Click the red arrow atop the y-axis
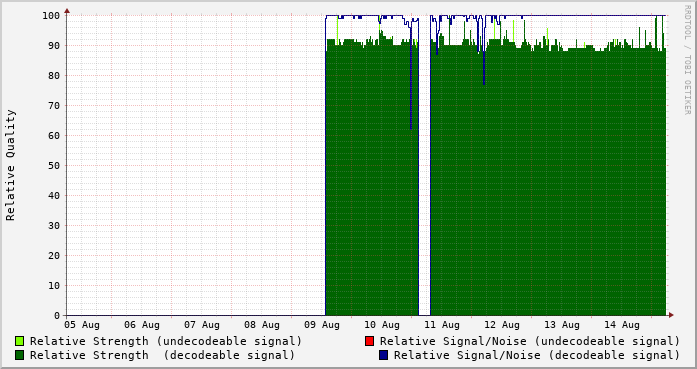697x369 pixels. point(67,11)
